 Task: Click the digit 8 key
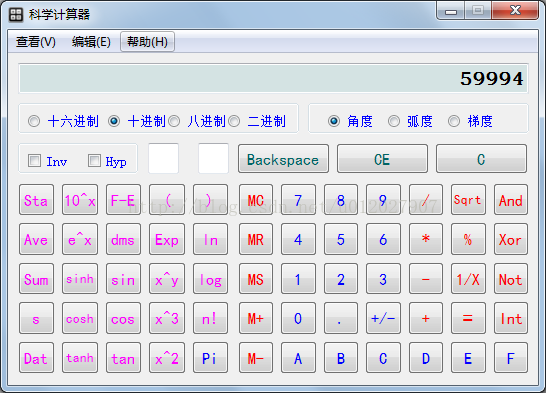(341, 200)
